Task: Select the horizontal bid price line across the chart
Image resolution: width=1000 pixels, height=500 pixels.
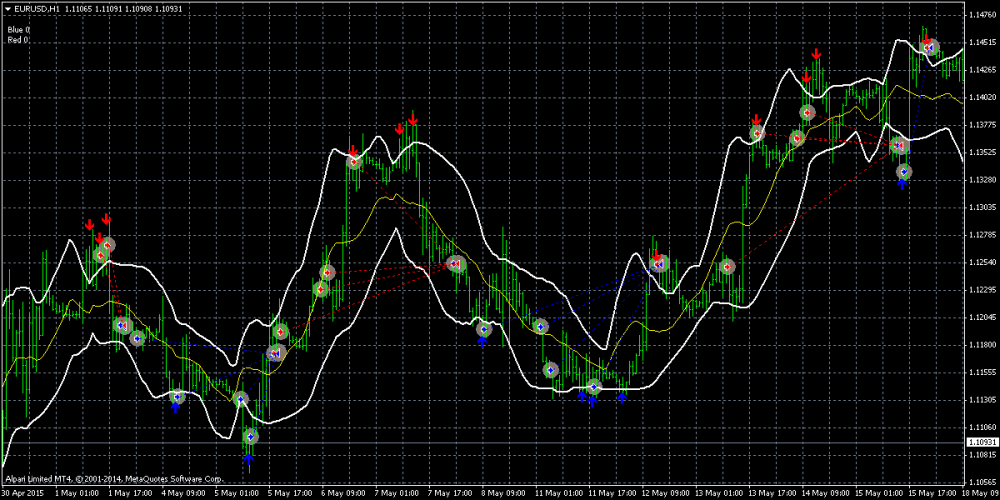Action: click(x=483, y=442)
